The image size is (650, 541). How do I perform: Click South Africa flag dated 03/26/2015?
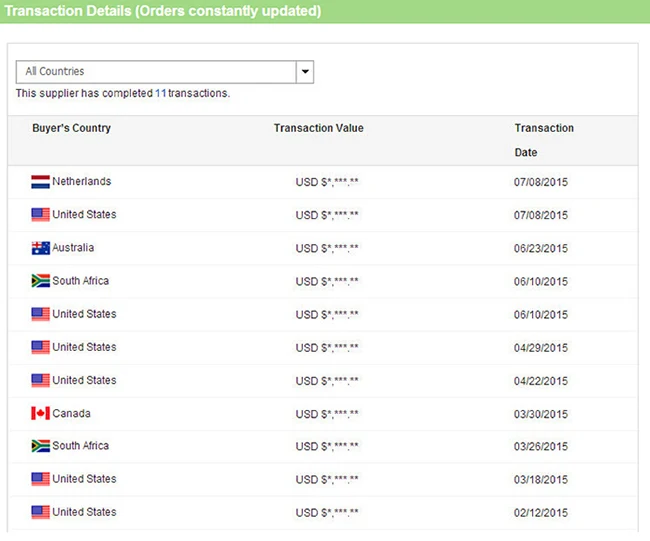[x=40, y=446]
